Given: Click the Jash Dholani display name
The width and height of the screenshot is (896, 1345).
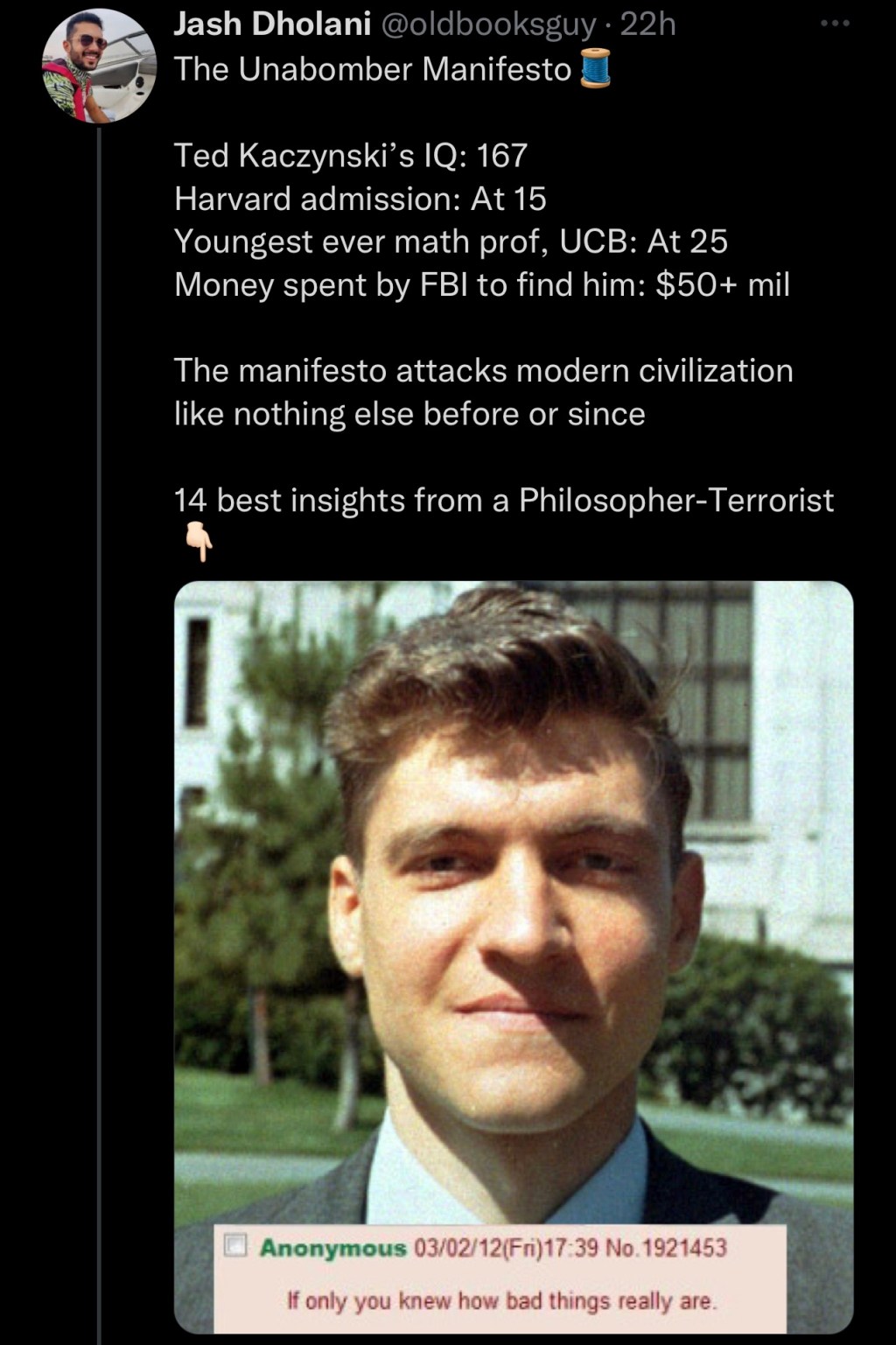Looking at the screenshot, I should [272, 25].
